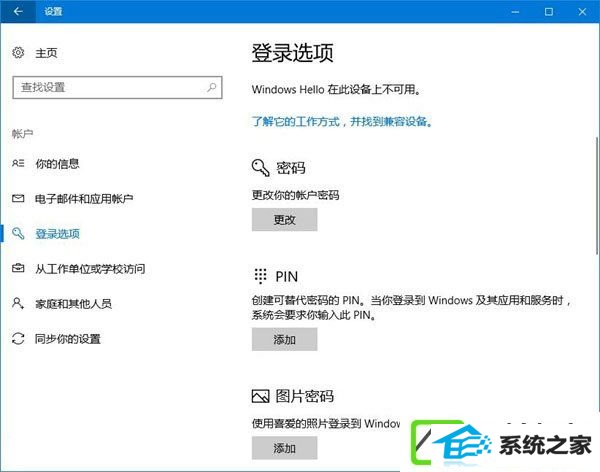This screenshot has height=472, width=600.
Task: Minimize the Settings window
Action: 515,12
